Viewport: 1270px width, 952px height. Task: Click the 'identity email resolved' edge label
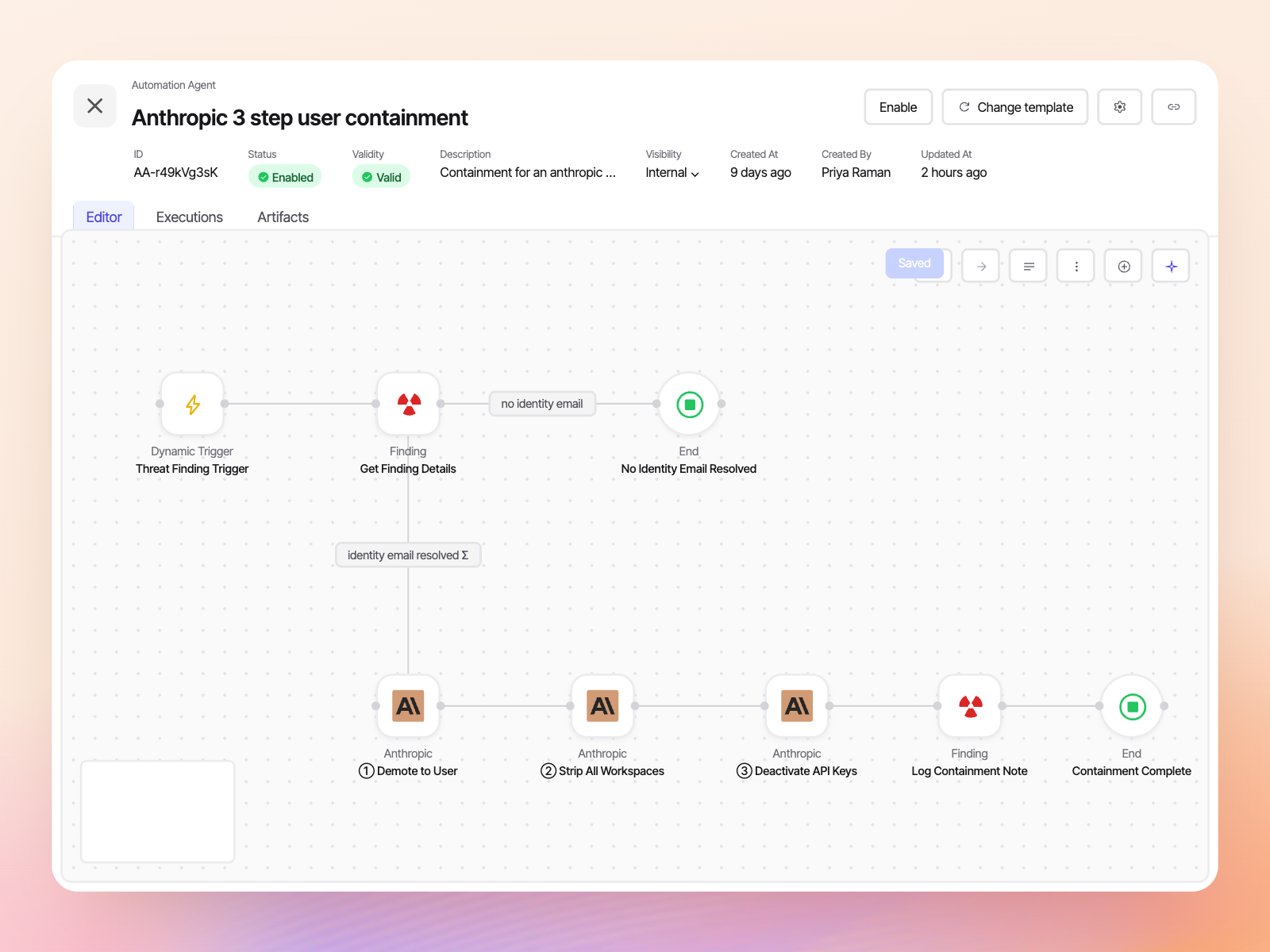point(408,555)
